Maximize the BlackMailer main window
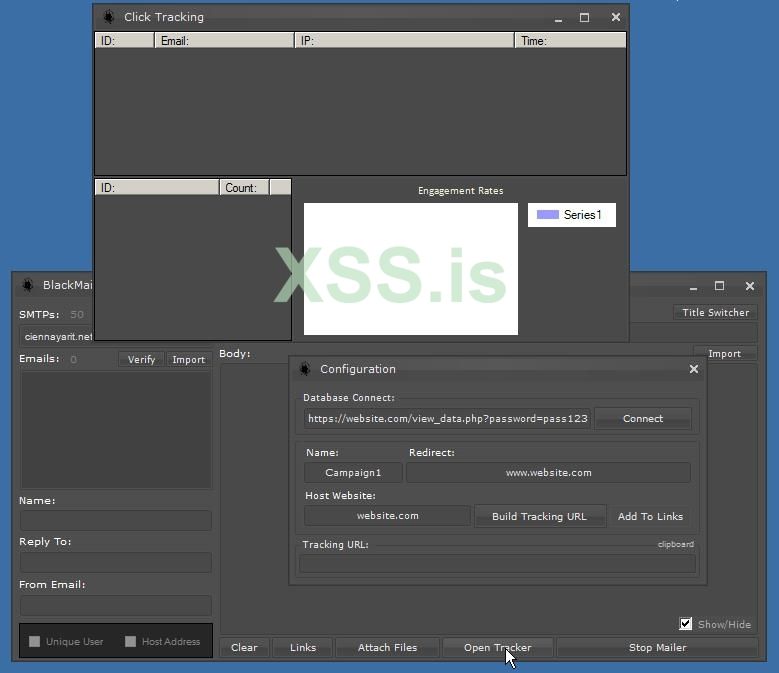The width and height of the screenshot is (779, 673). (x=719, y=286)
